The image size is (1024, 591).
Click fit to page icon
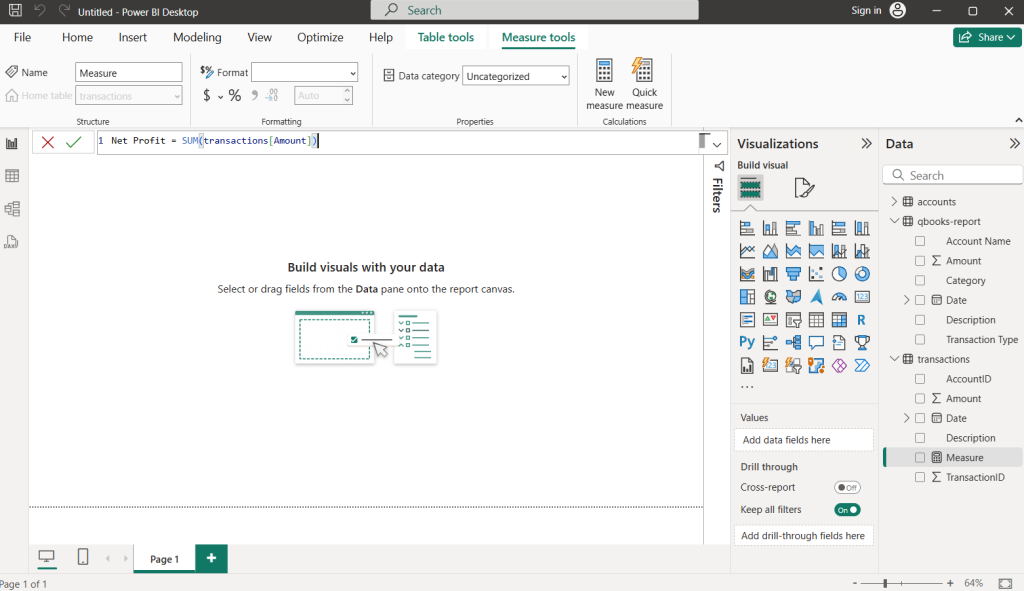coord(1005,583)
